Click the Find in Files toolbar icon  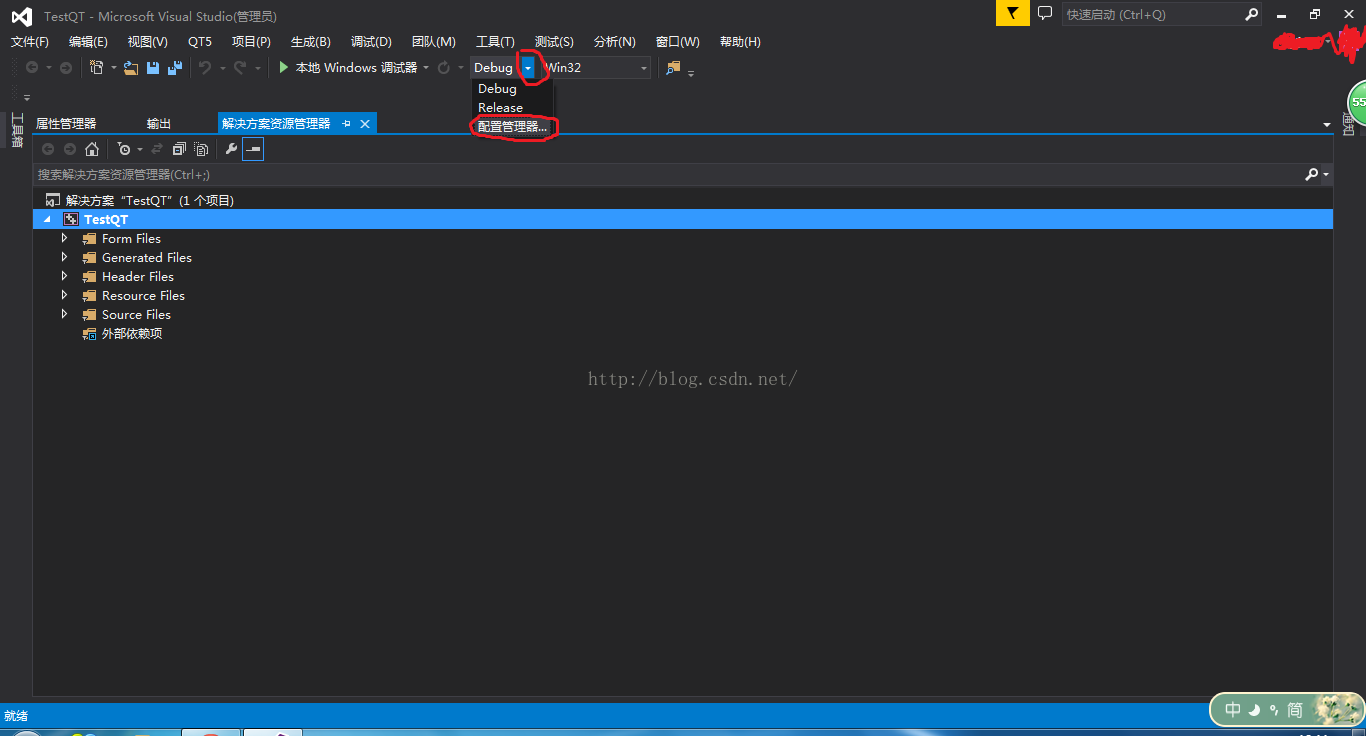pos(673,67)
